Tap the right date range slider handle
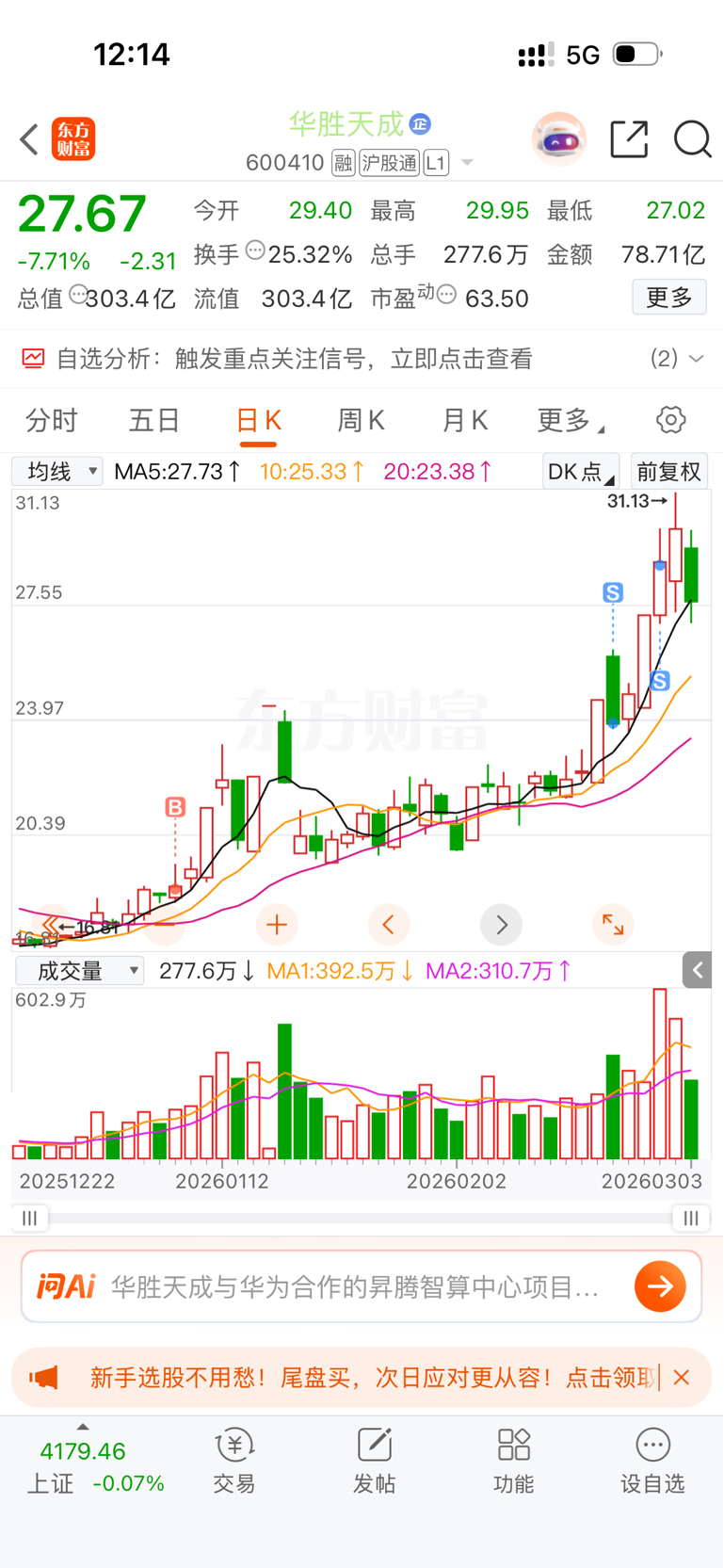 [x=691, y=1219]
